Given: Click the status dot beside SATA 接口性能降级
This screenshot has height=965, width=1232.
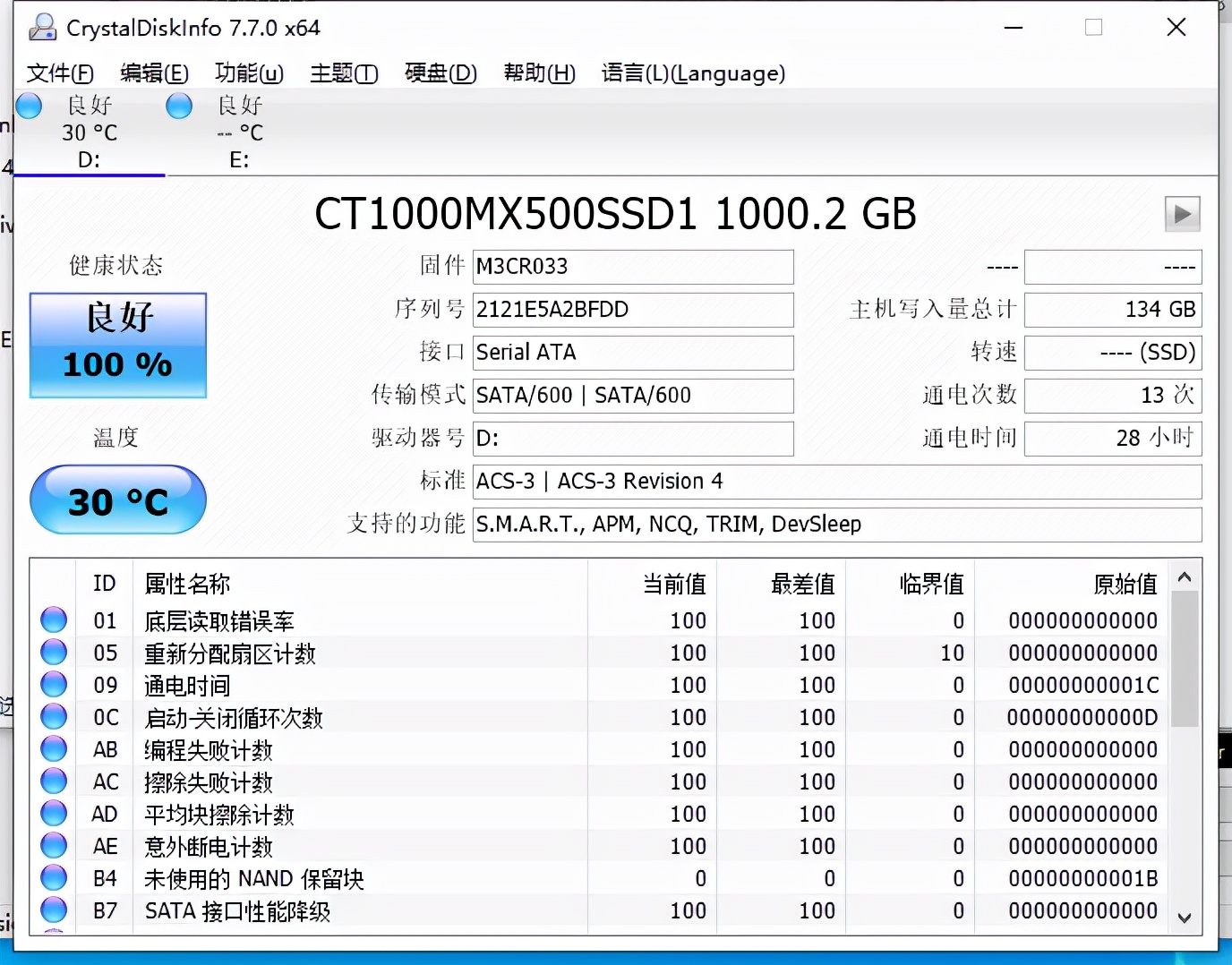Looking at the screenshot, I should (x=53, y=909).
